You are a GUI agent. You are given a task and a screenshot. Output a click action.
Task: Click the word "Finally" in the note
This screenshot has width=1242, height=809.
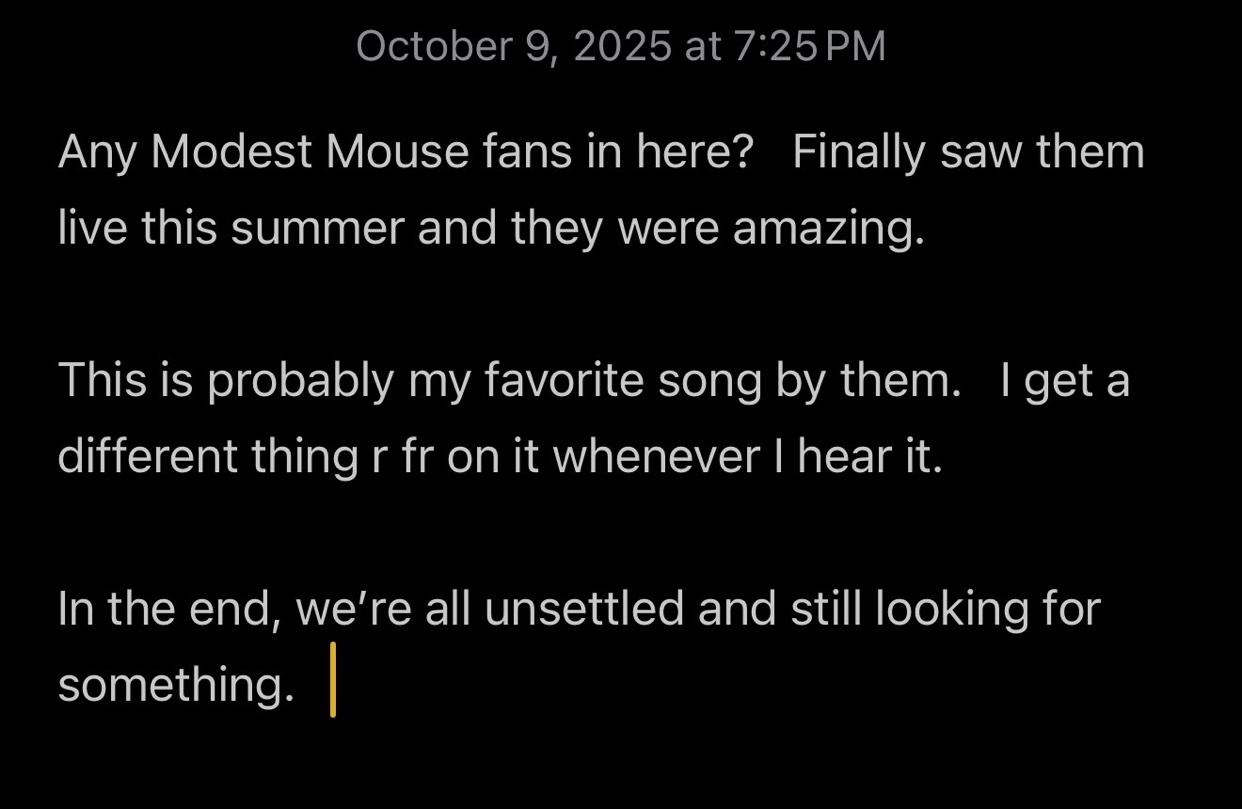click(x=859, y=154)
